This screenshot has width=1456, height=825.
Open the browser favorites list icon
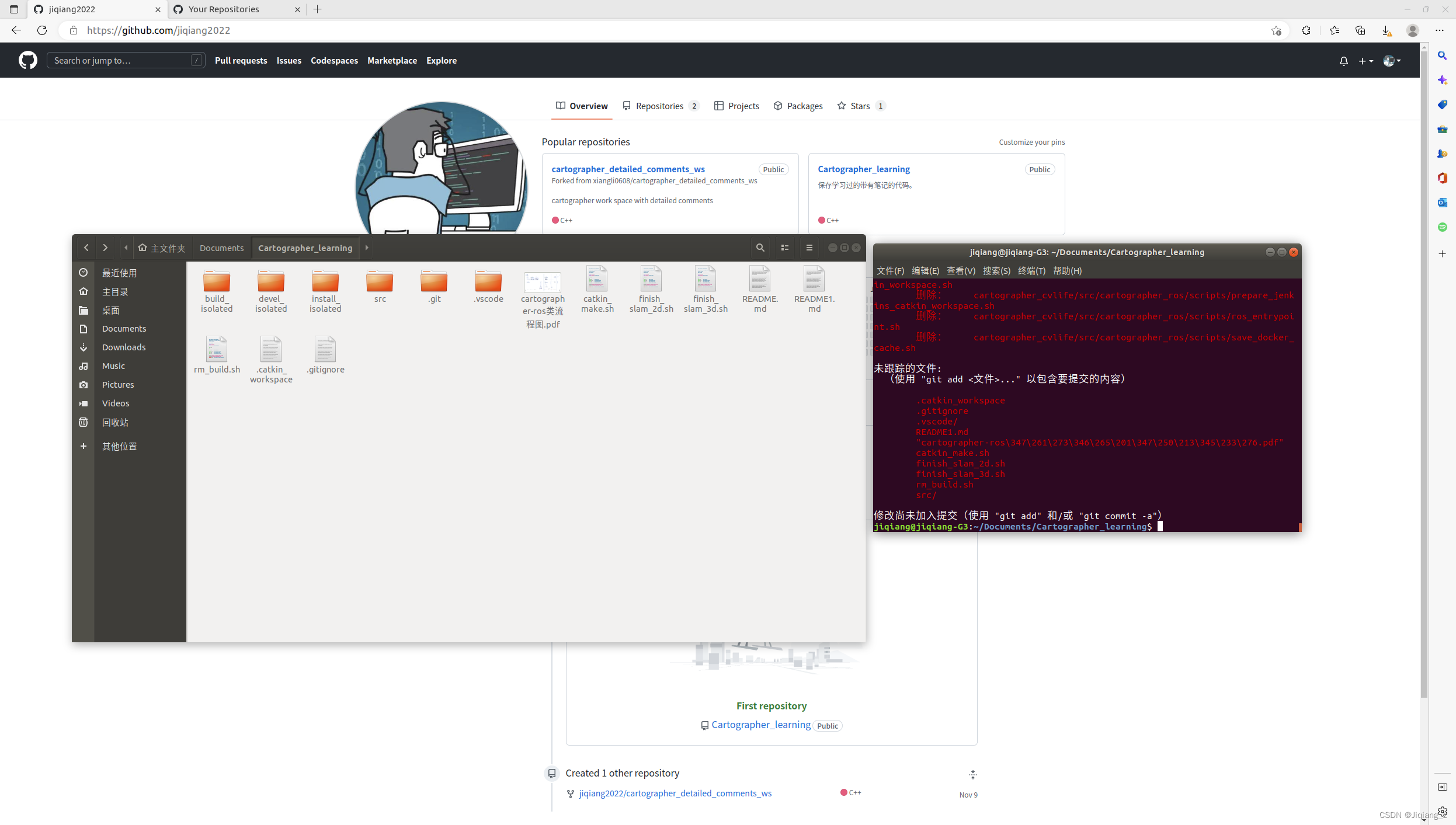(x=1334, y=30)
